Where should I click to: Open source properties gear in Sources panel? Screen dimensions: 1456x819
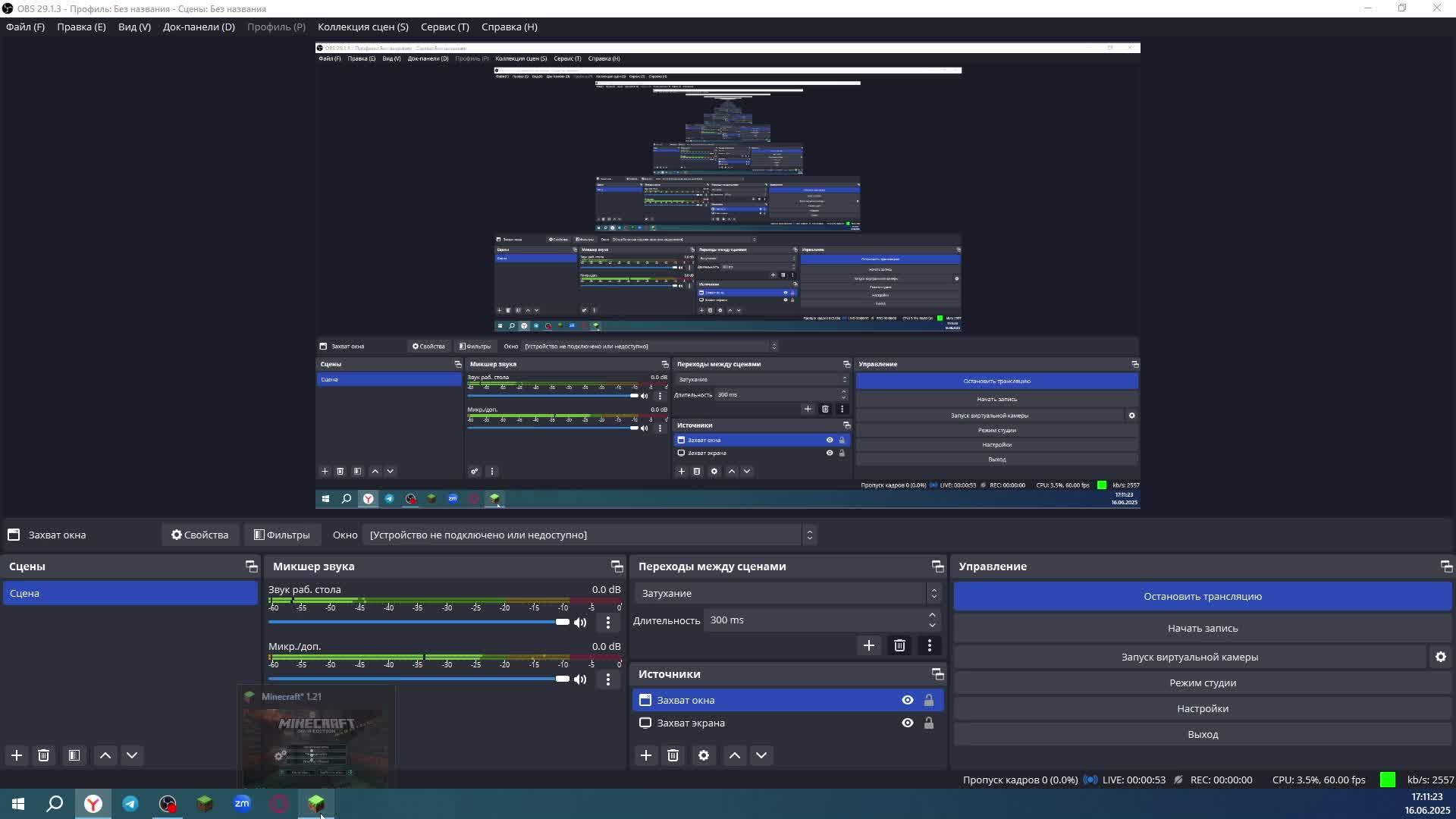coord(704,755)
